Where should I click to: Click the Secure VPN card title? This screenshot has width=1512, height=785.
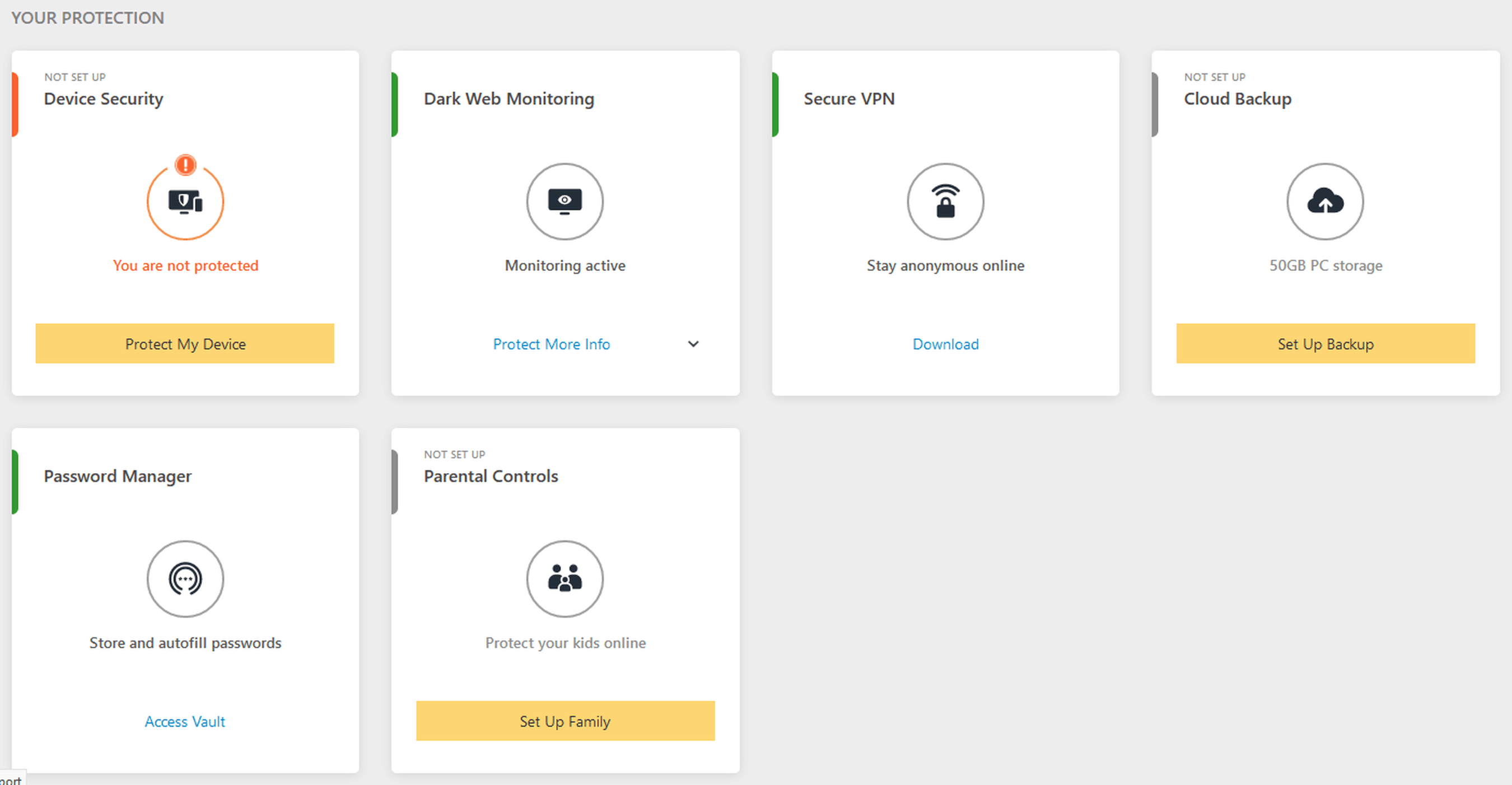[x=849, y=99]
